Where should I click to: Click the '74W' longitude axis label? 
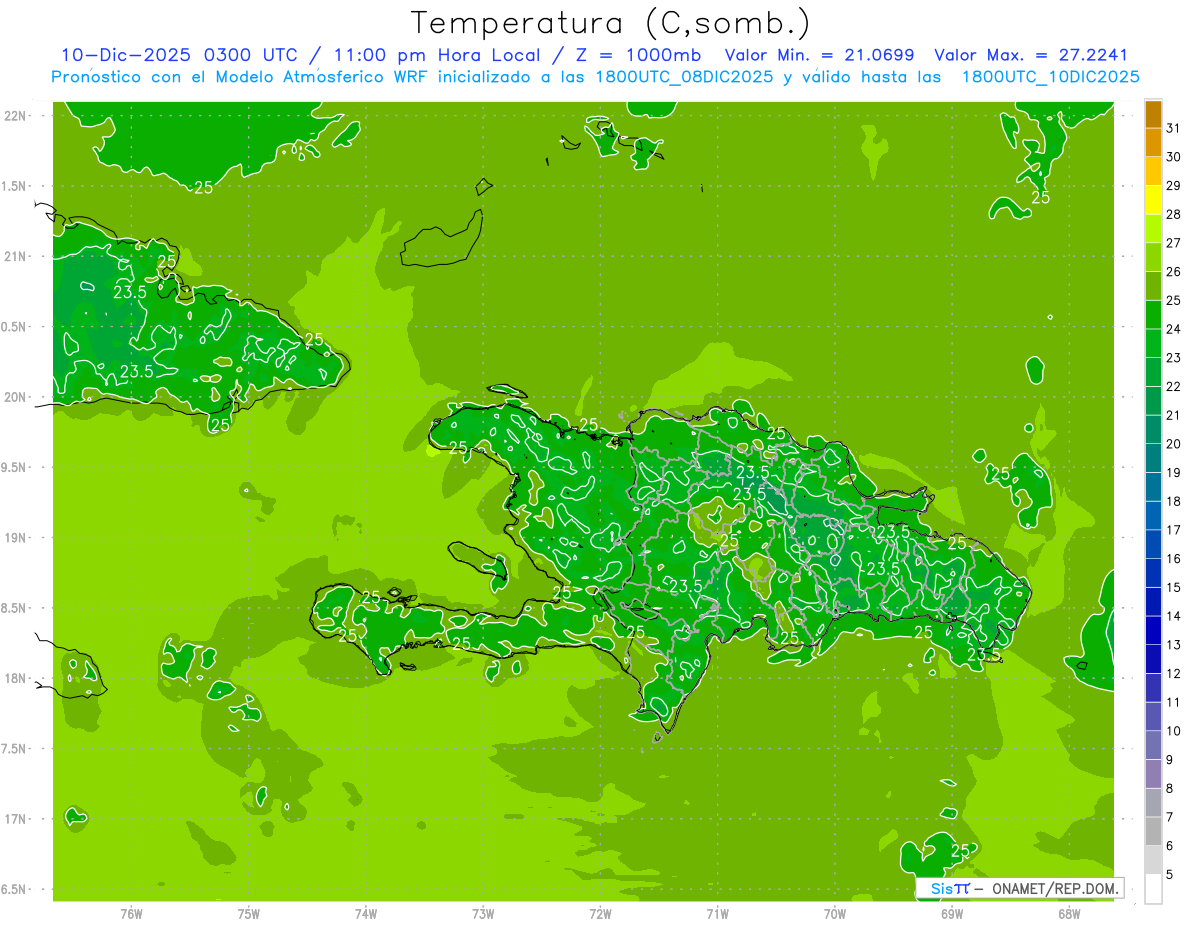pyautogui.click(x=366, y=914)
